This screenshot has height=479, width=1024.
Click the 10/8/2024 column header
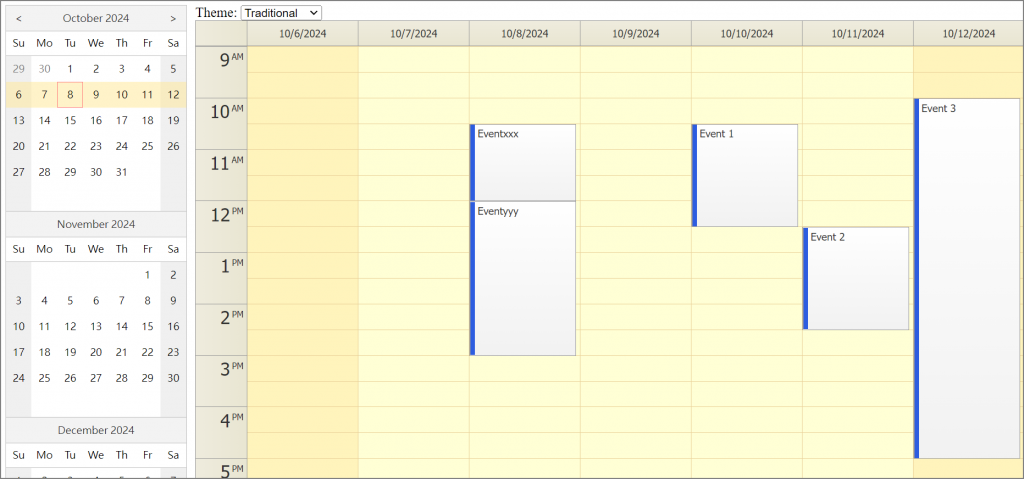click(524, 33)
